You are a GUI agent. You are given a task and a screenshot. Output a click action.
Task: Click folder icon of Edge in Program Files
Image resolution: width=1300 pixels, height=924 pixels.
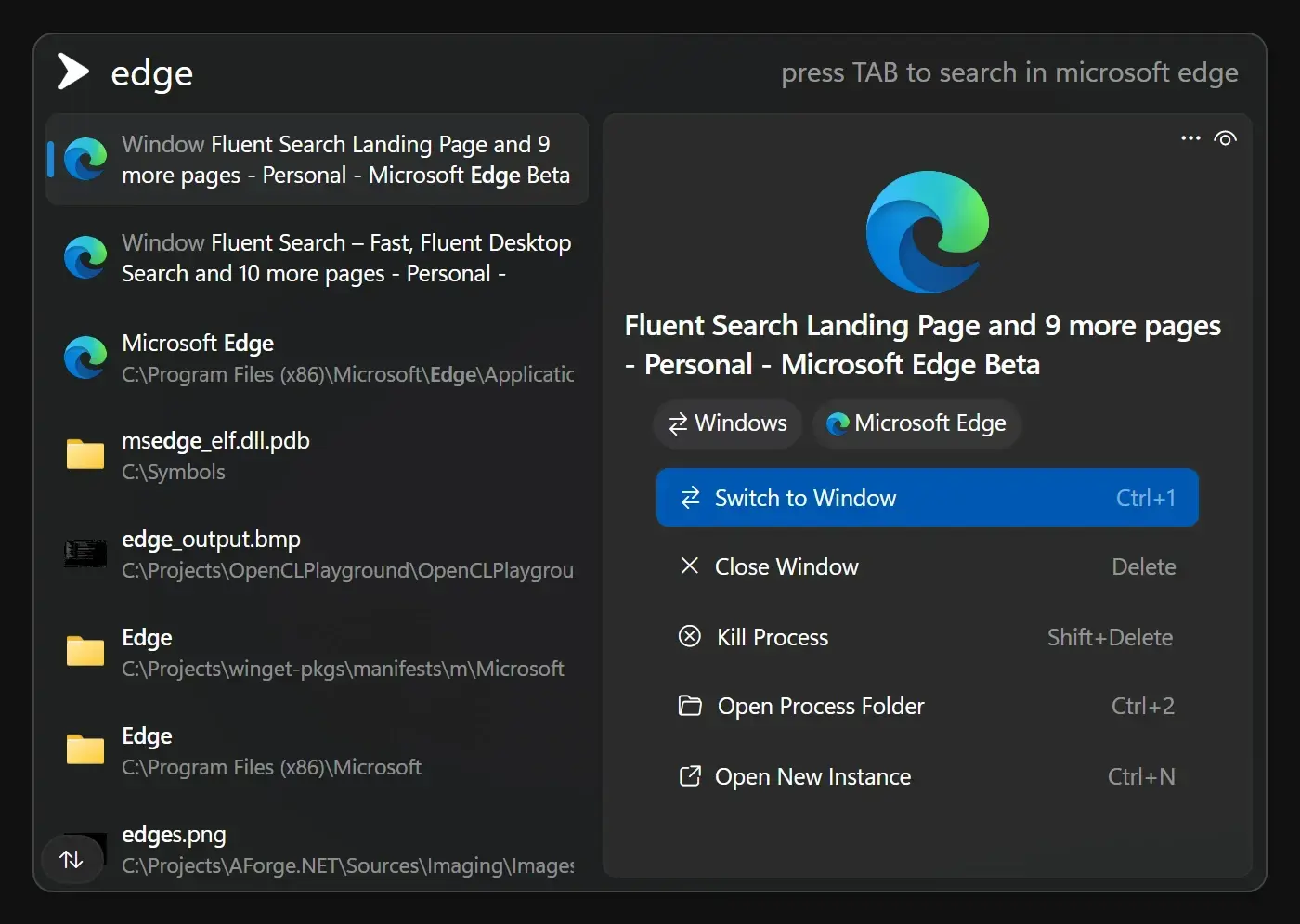pos(85,750)
